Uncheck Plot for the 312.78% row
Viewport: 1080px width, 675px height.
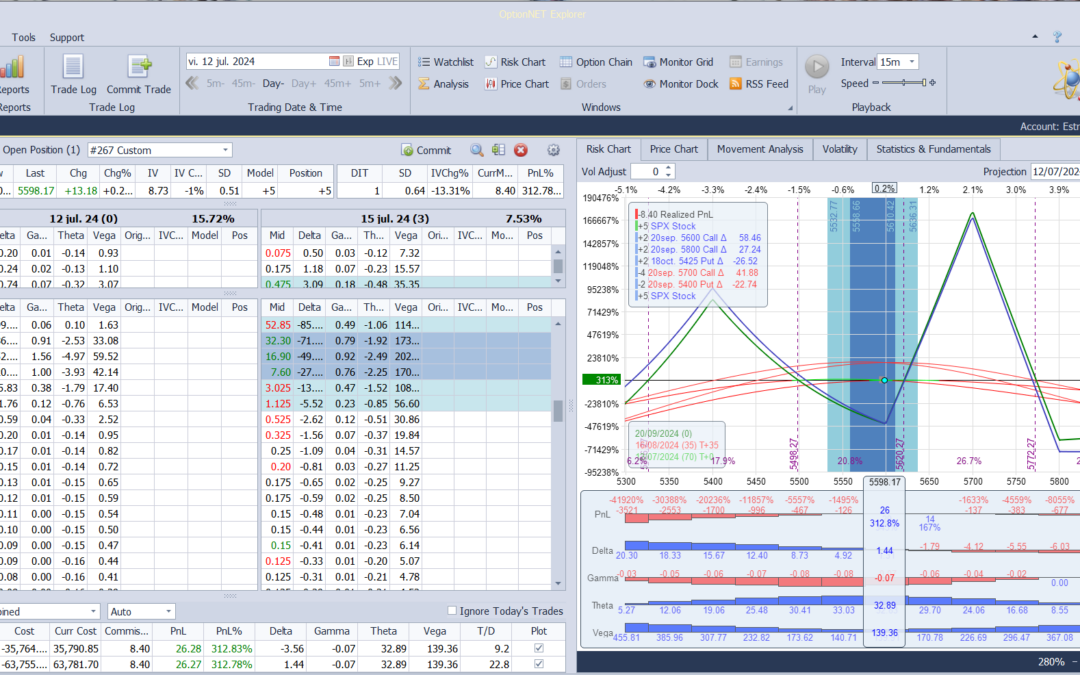[x=539, y=664]
